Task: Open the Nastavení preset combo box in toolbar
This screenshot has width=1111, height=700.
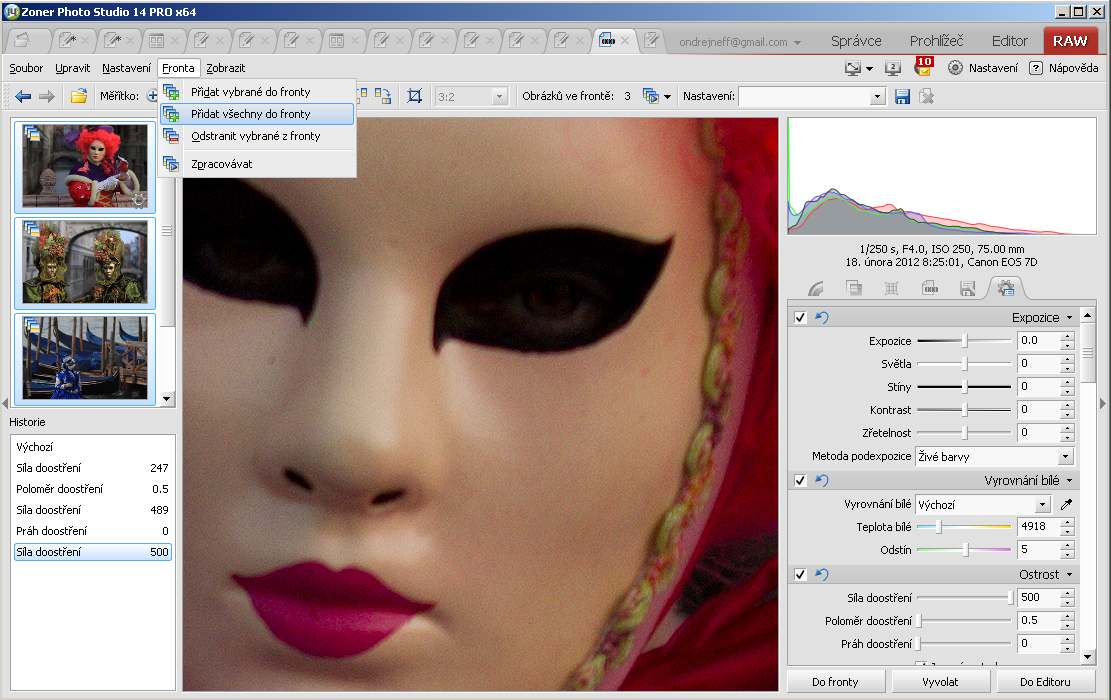Action: (812, 96)
